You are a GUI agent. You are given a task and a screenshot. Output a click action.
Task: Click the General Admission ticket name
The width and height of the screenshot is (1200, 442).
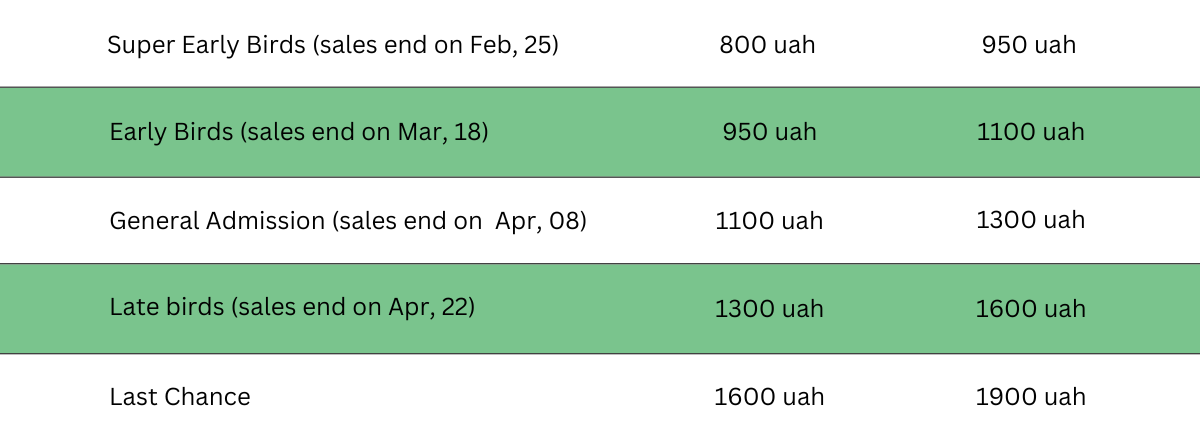(217, 221)
